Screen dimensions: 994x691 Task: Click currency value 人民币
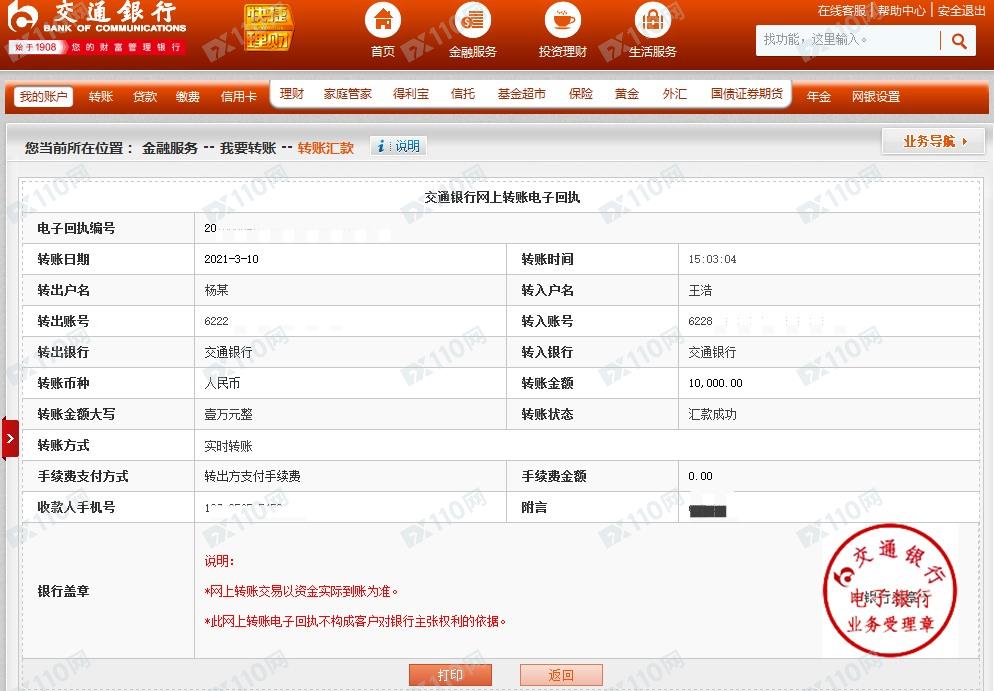tap(222, 384)
